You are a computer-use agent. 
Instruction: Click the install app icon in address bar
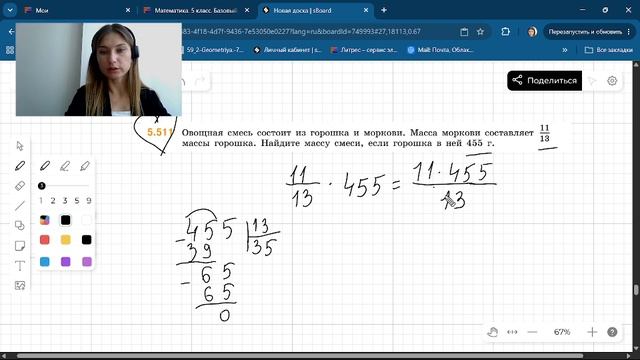pyautogui.click(x=464, y=31)
